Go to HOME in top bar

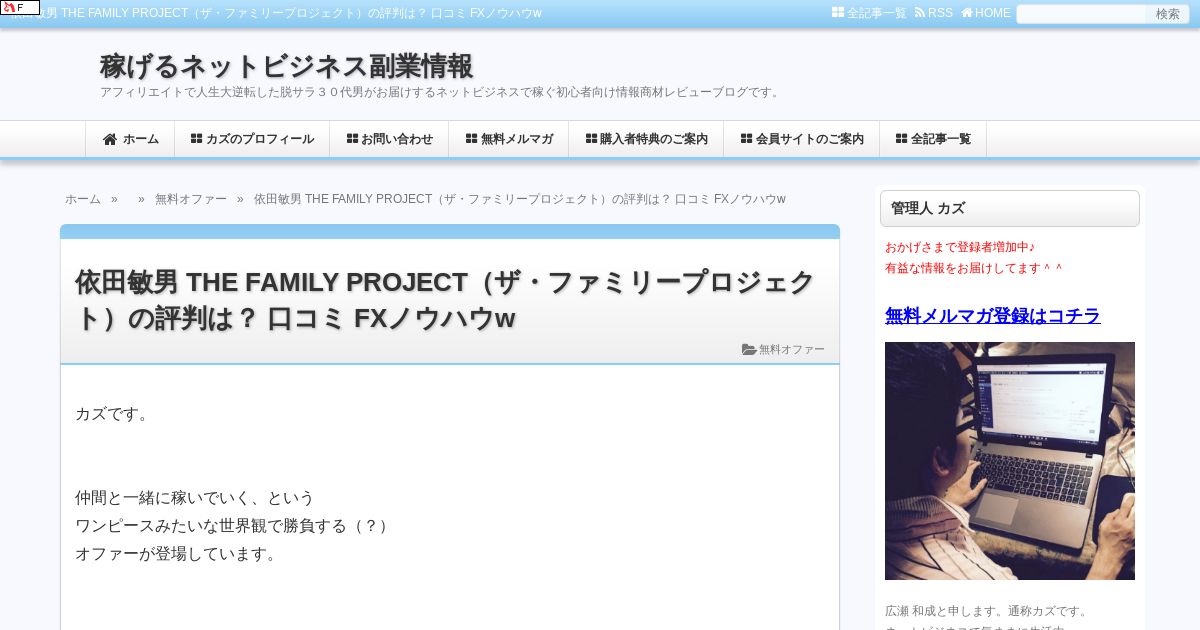coord(986,13)
